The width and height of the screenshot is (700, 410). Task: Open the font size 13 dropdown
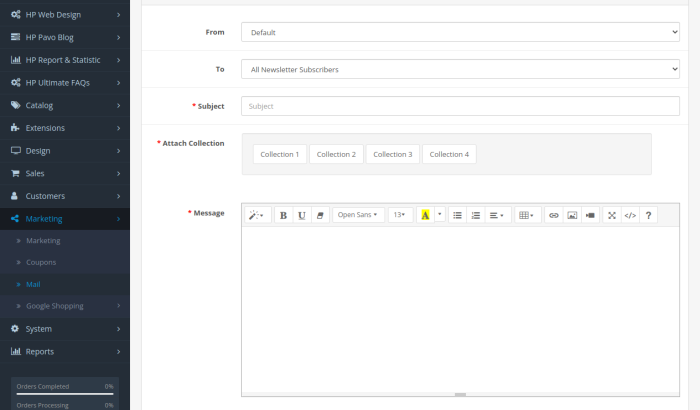[x=400, y=215]
